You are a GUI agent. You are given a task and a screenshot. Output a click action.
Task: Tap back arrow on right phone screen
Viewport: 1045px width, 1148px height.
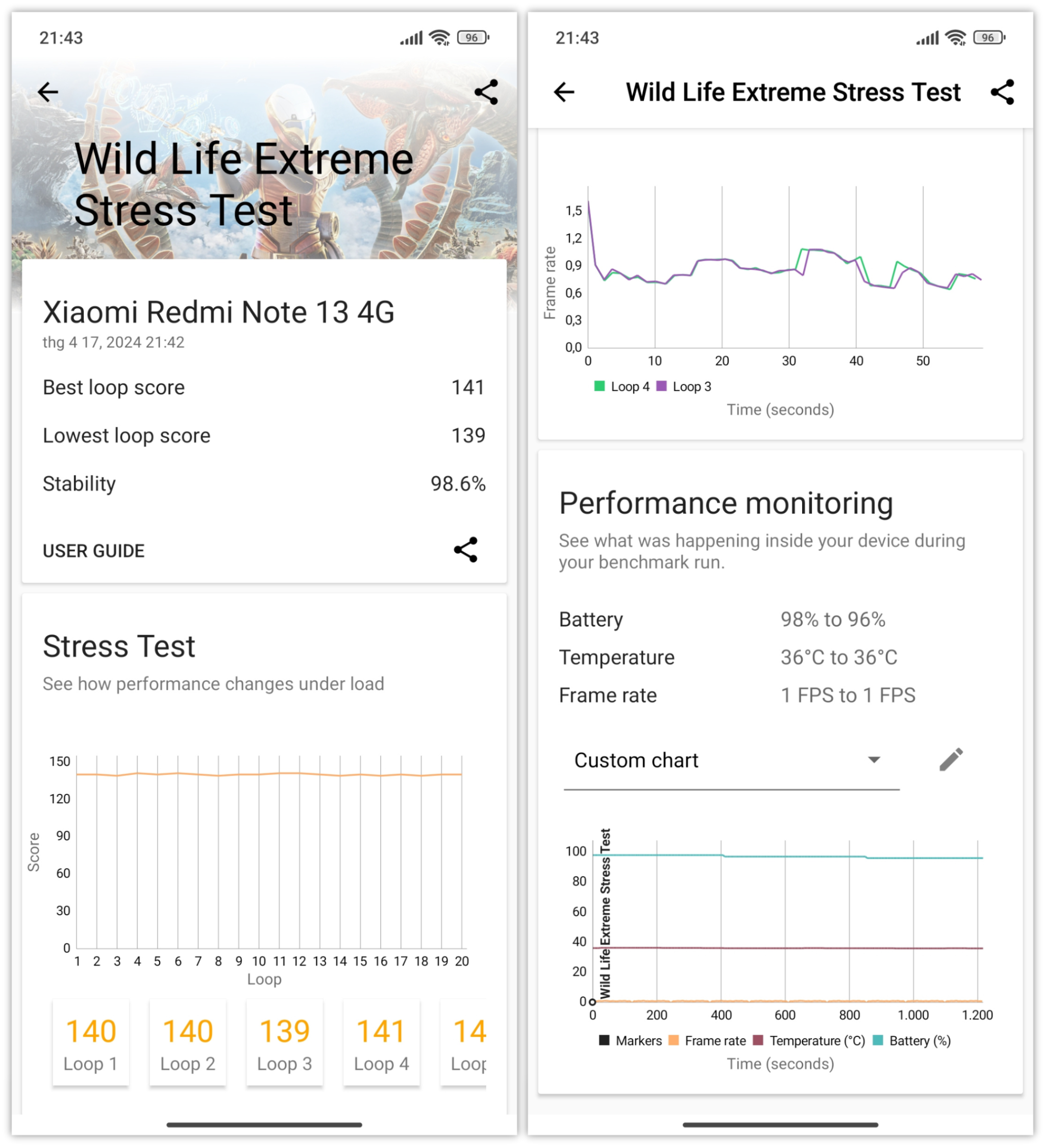[x=564, y=92]
